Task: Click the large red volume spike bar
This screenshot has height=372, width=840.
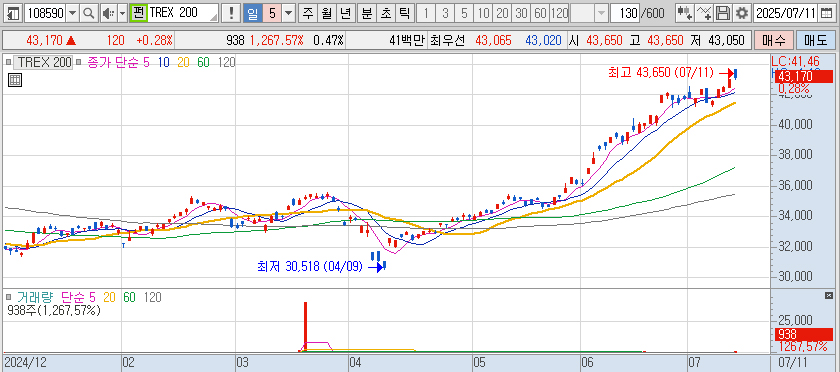Action: (x=305, y=326)
